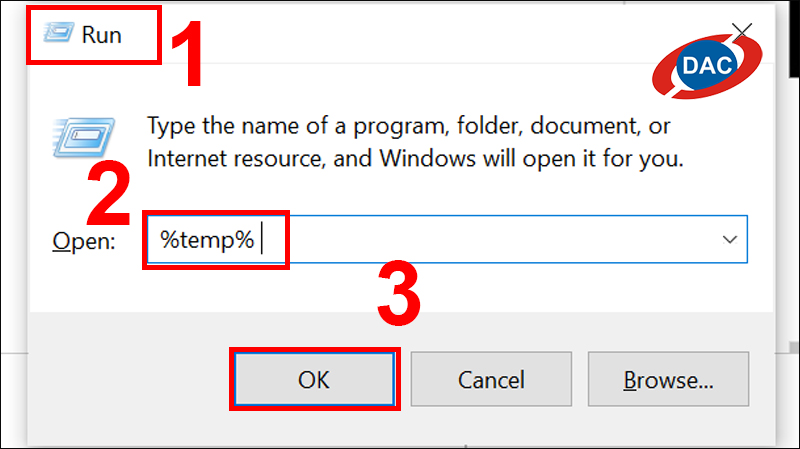The image size is (800, 449).
Task: Confirm by clicking the OK button
Action: 314,379
